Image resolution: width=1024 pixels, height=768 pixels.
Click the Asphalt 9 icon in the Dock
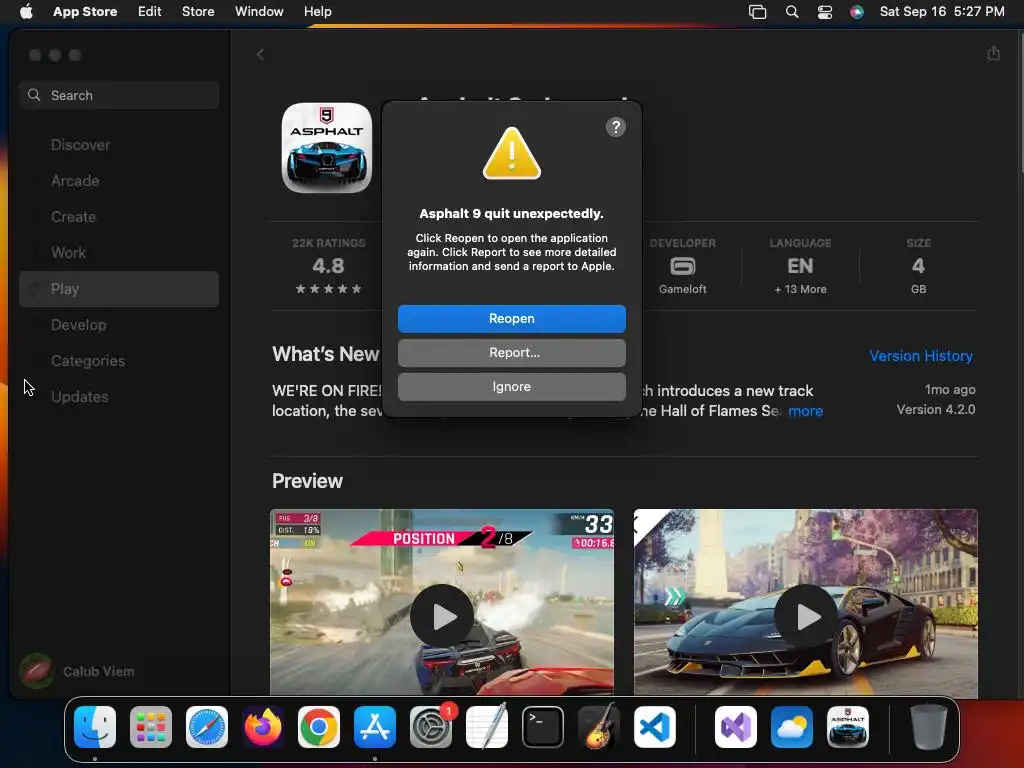pos(848,727)
